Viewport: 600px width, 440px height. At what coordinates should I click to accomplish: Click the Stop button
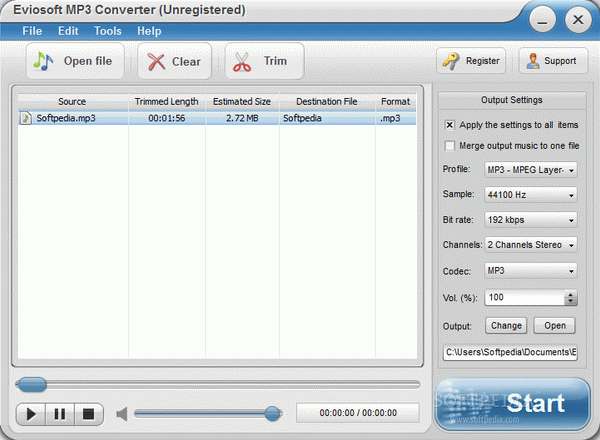pyautogui.click(x=89, y=414)
